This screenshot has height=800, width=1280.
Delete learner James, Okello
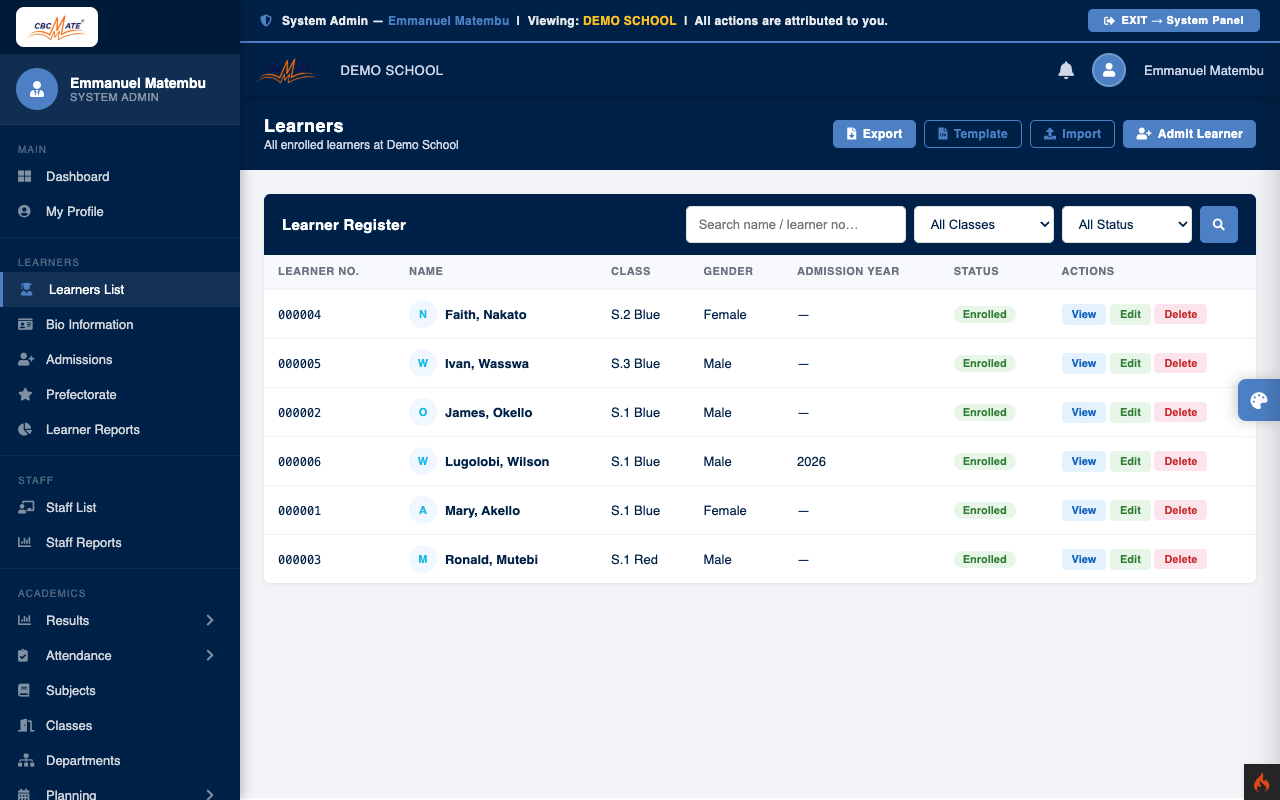1180,412
